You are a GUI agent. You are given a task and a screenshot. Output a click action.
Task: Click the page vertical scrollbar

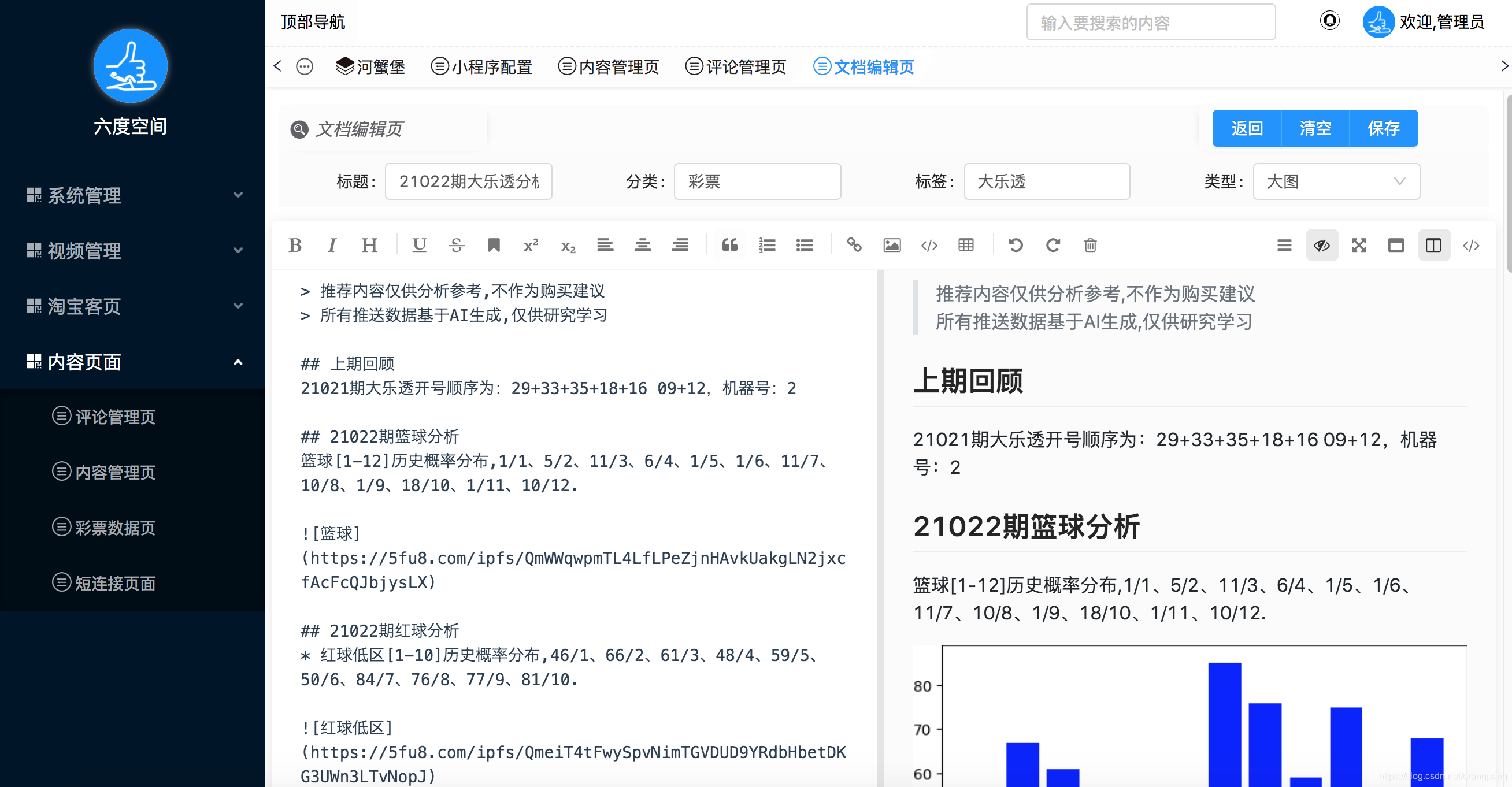tap(1509, 183)
